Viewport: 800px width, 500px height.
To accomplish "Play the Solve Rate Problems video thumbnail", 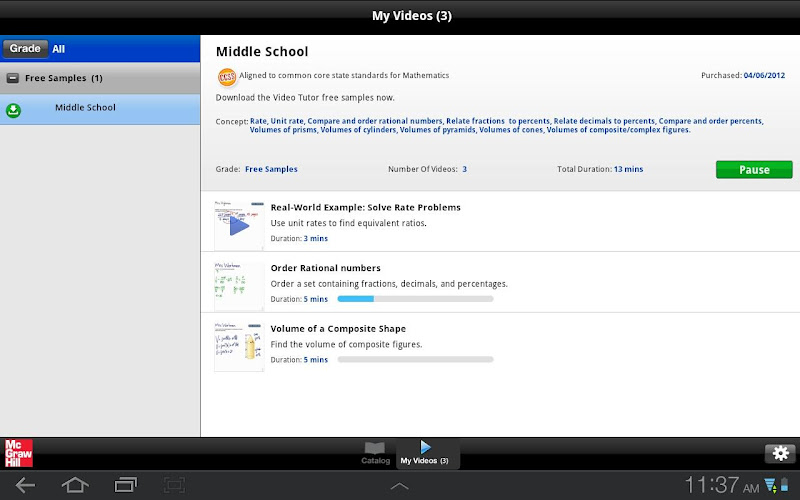I will [x=239, y=225].
